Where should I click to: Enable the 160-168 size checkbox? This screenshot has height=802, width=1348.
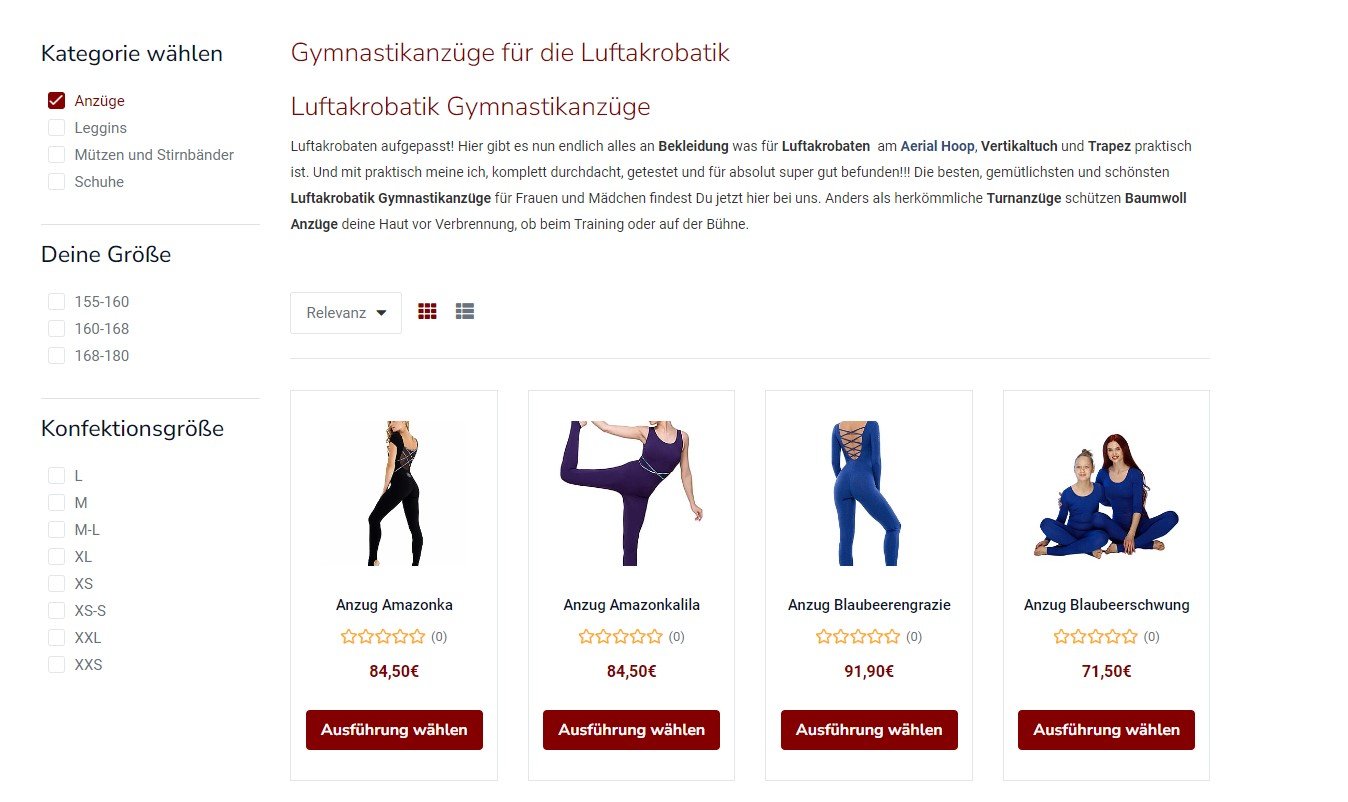[x=56, y=329]
